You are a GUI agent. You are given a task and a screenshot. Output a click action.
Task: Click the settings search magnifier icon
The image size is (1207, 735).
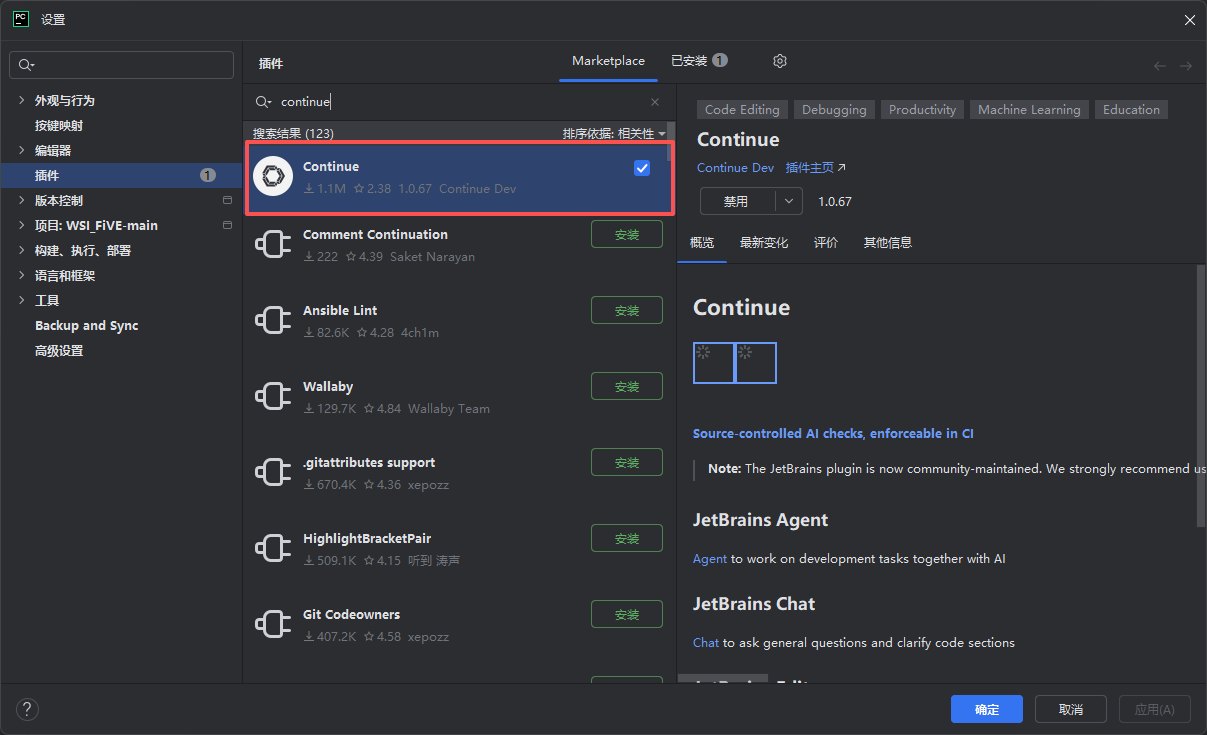pos(26,65)
